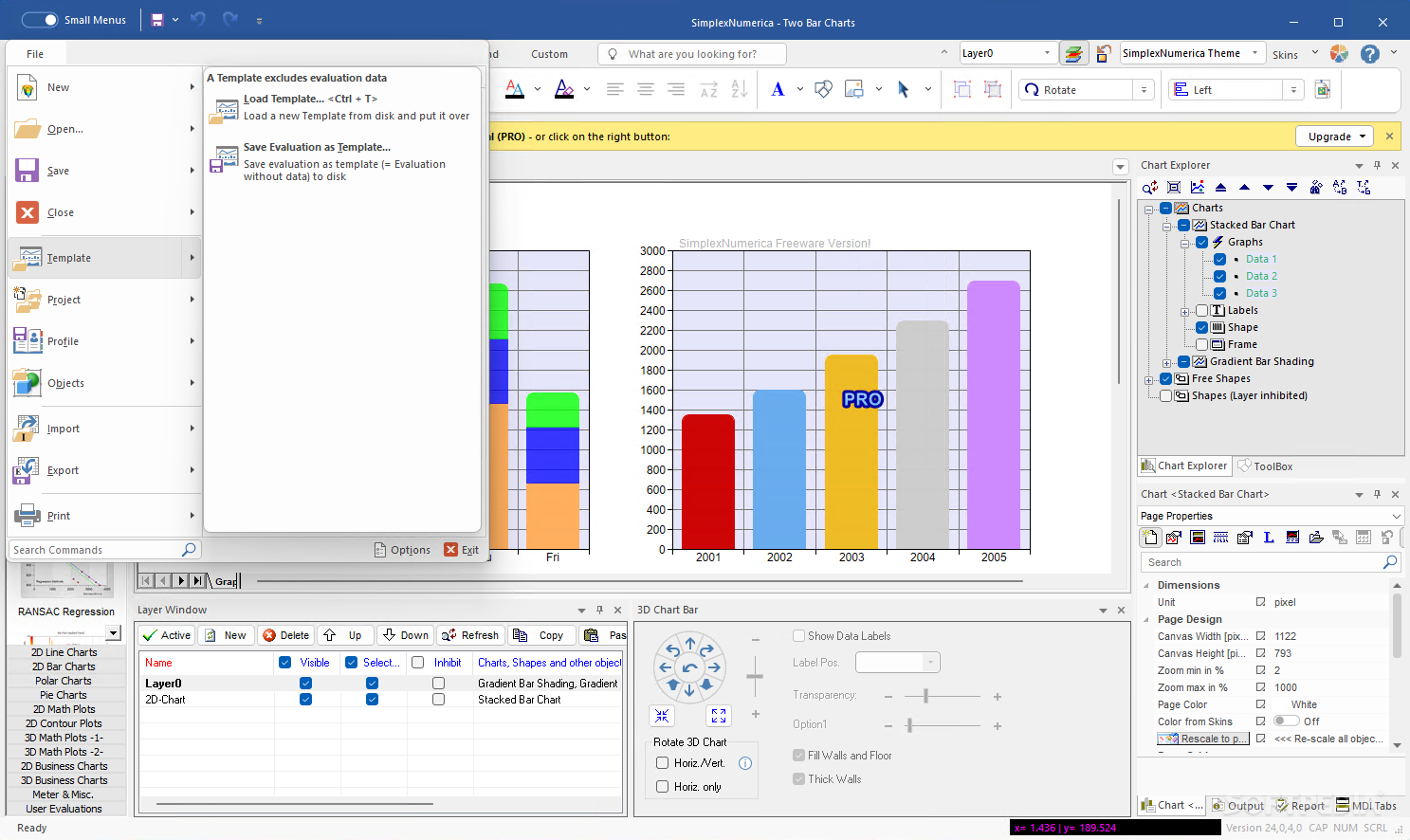The height and width of the screenshot is (840, 1410).
Task: Open the Rotate dropdown arrow
Action: click(1144, 90)
